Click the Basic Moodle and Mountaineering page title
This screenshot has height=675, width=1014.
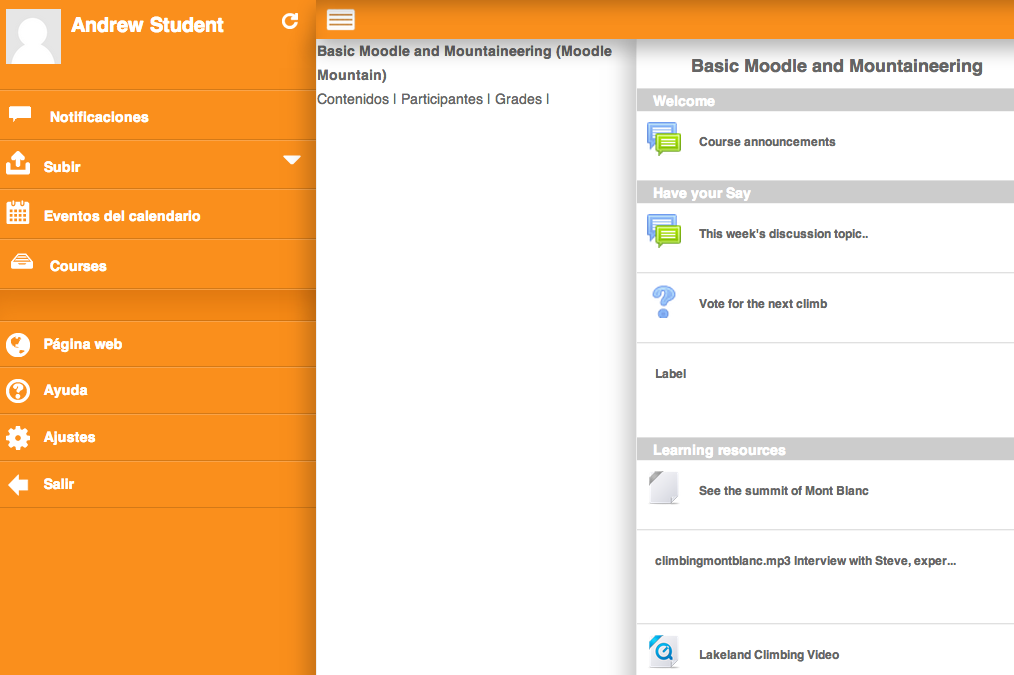tap(837, 66)
